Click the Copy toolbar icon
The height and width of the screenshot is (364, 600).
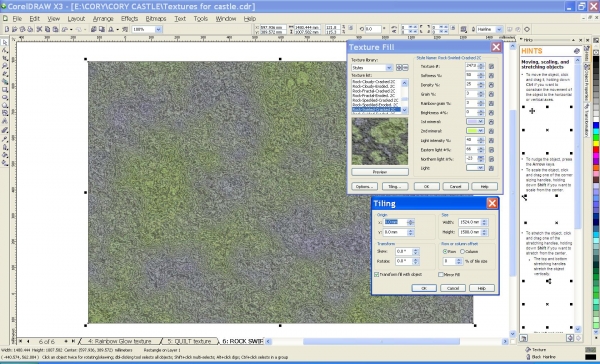point(47,29)
